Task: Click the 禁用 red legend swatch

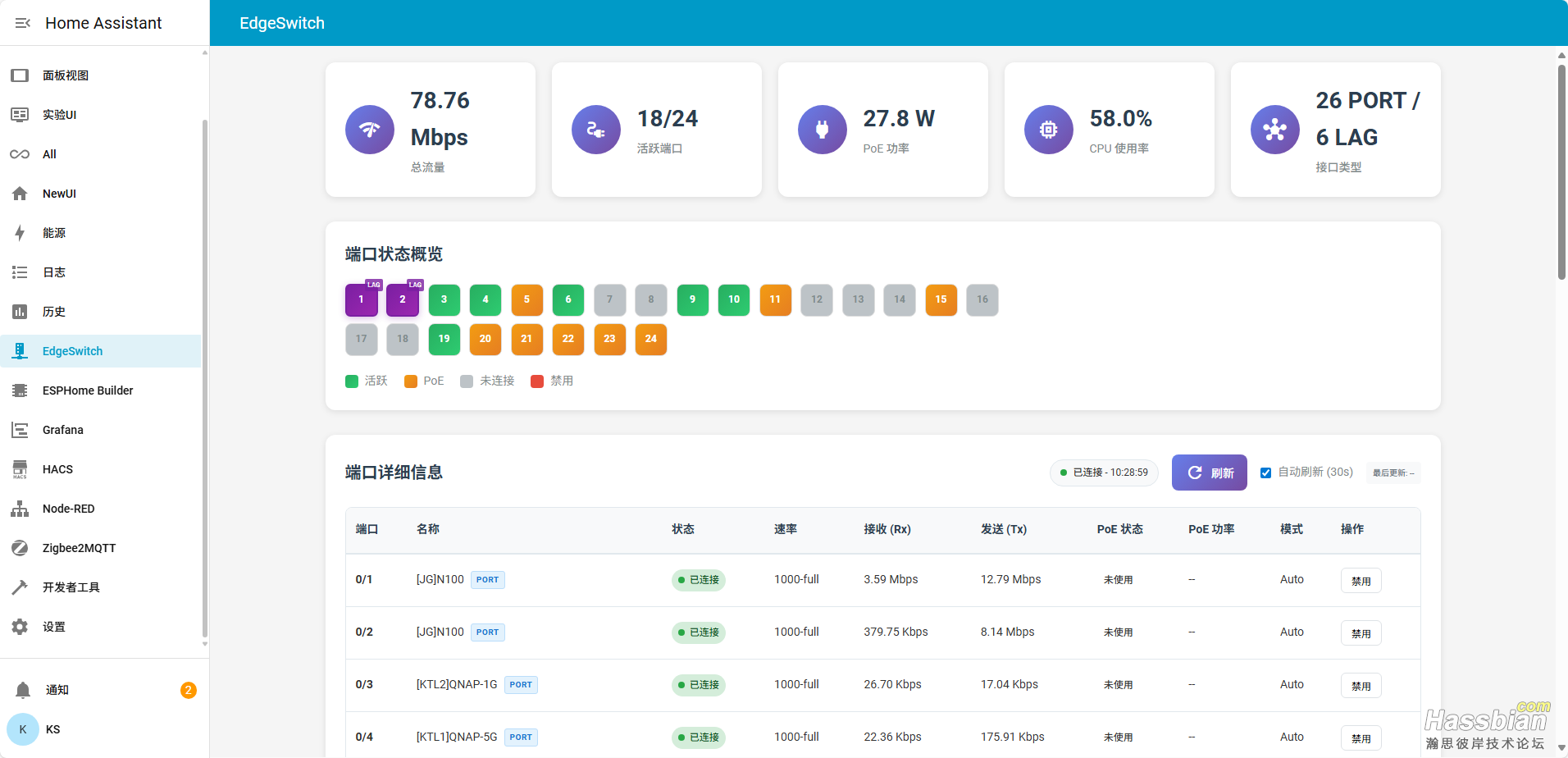Action: (x=537, y=381)
